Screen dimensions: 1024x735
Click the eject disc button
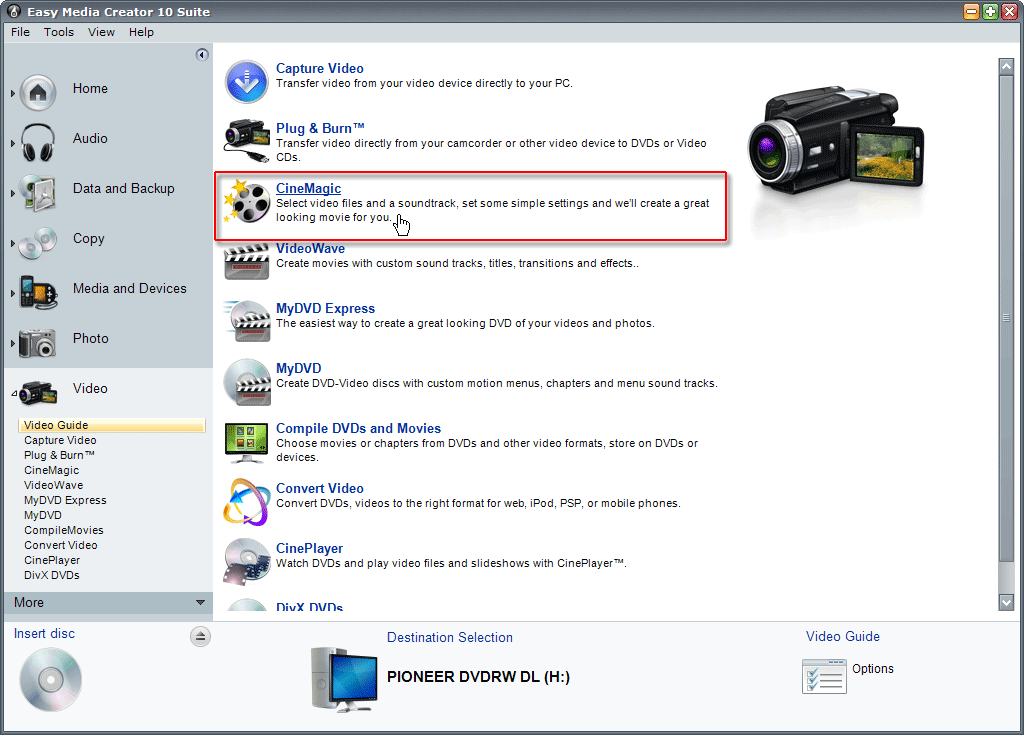point(200,636)
